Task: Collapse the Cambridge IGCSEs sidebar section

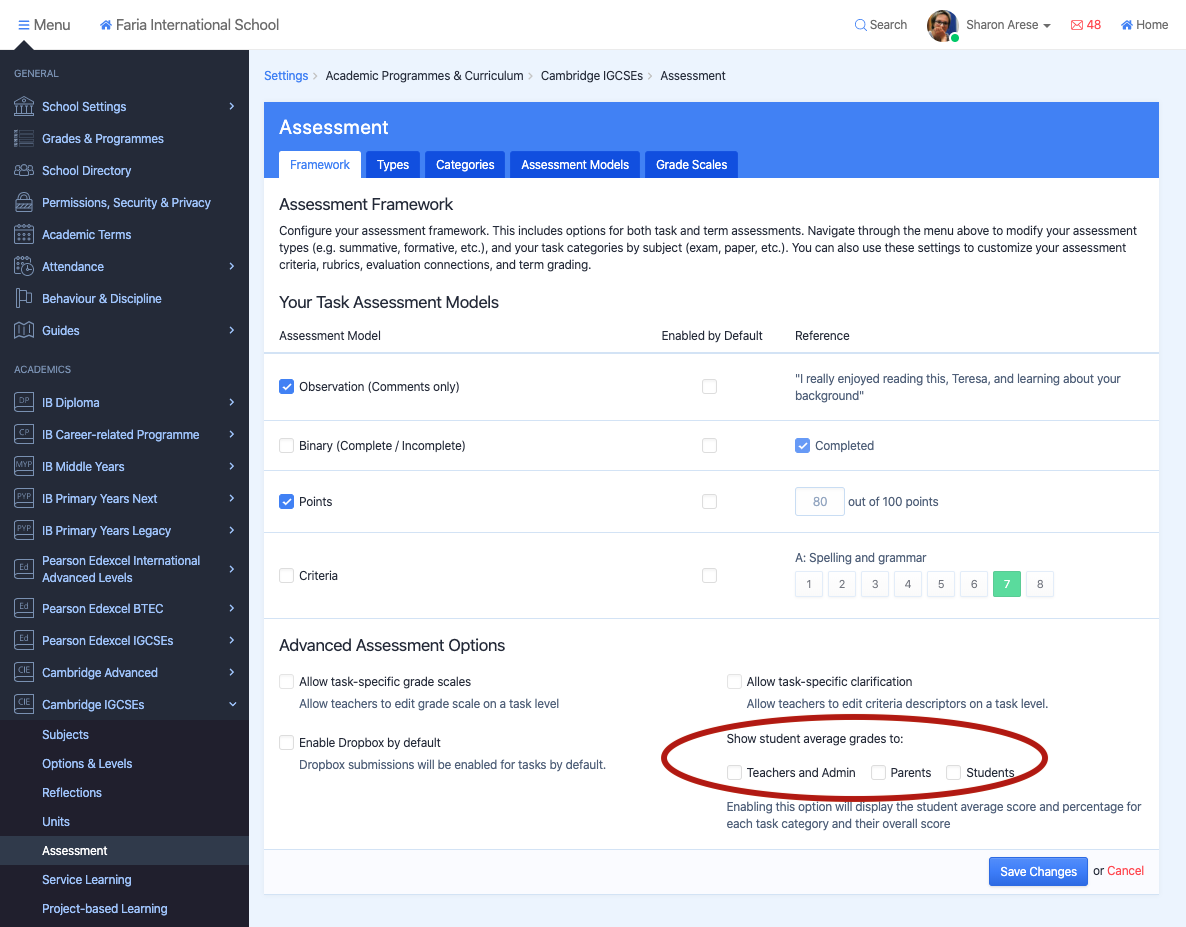Action: pos(232,704)
